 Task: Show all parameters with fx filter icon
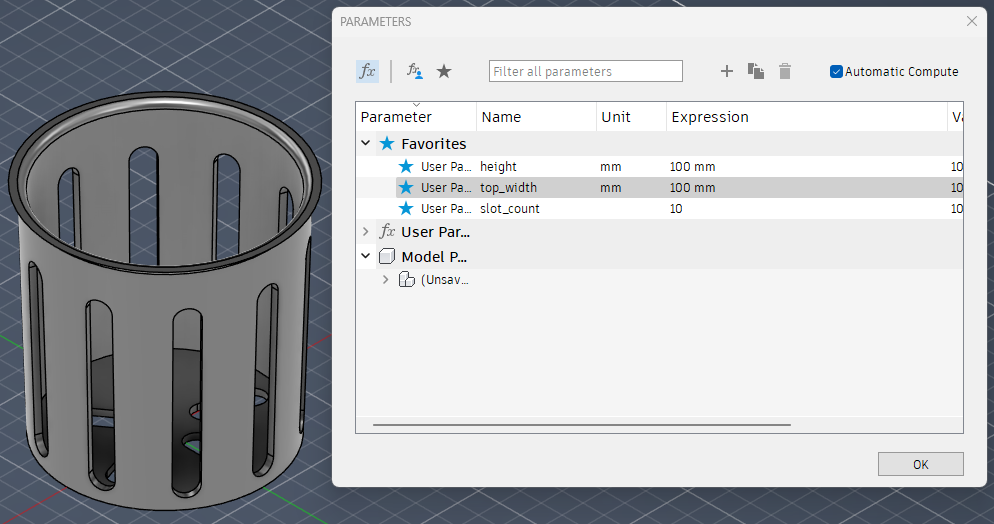(367, 71)
